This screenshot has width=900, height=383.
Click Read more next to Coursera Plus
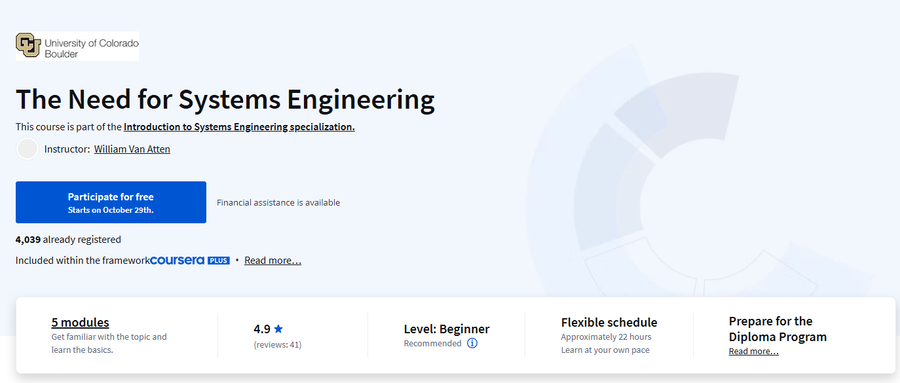(x=273, y=260)
